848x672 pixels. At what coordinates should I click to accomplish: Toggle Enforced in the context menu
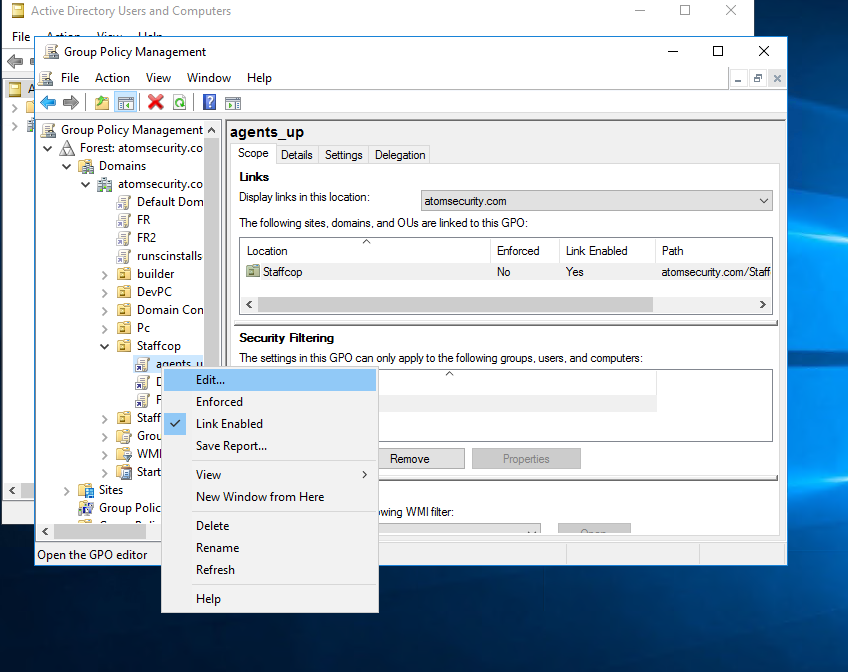(219, 402)
